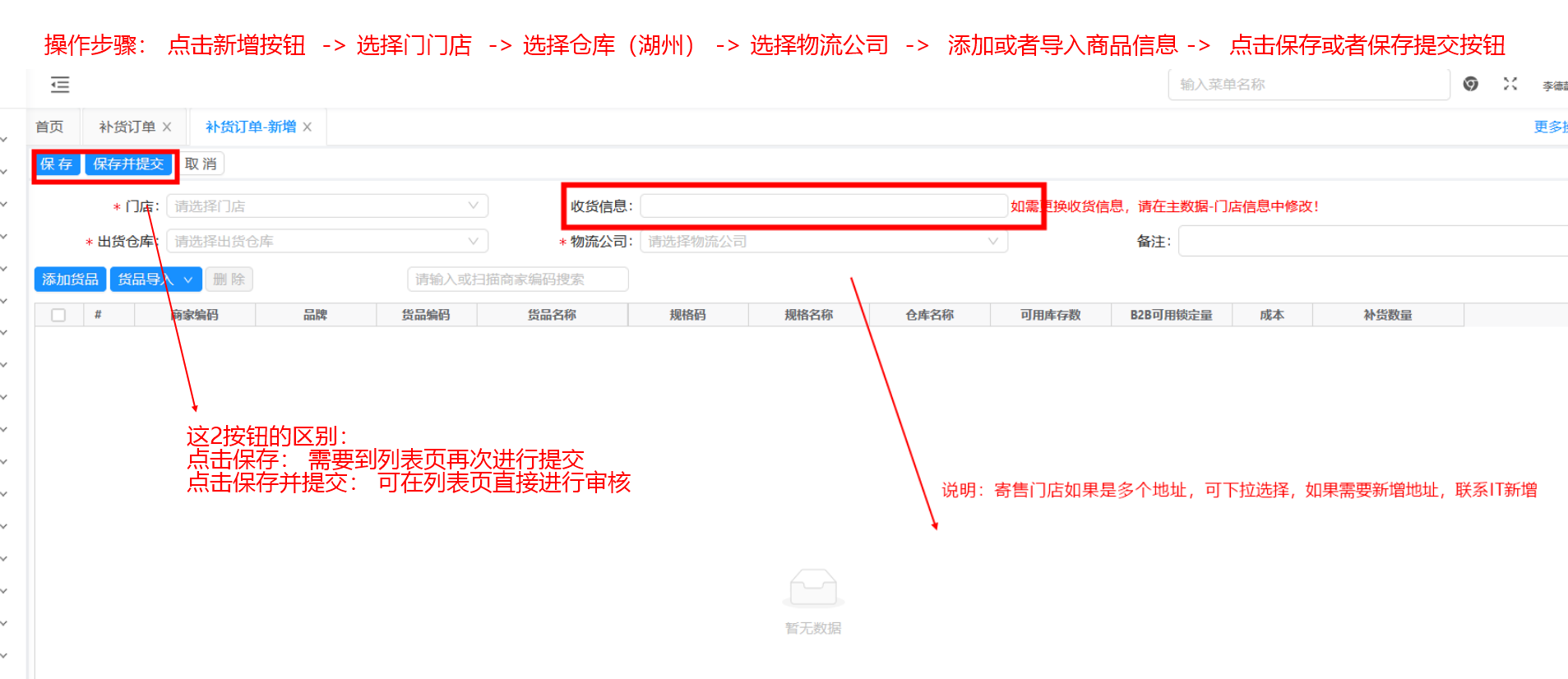The height and width of the screenshot is (679, 1568).
Task: Click into the 备注 remarks field
Action: coord(1371,241)
